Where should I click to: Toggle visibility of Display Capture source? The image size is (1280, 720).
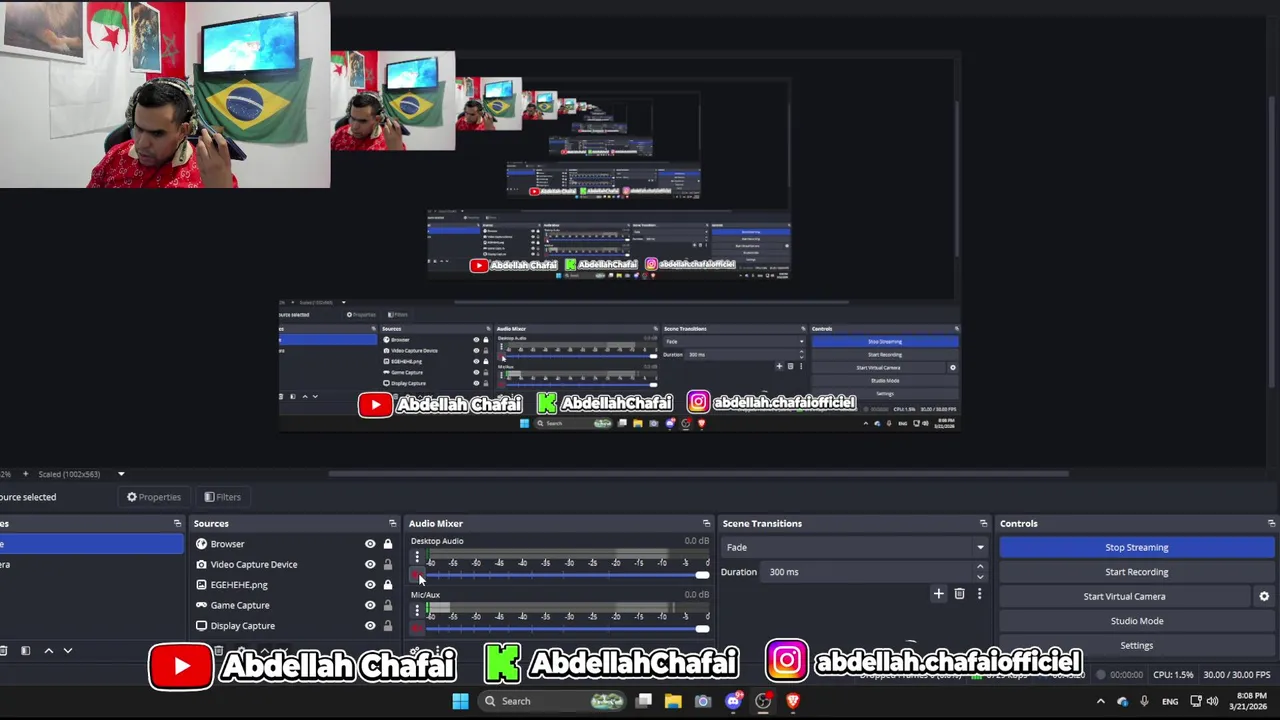pyautogui.click(x=370, y=626)
